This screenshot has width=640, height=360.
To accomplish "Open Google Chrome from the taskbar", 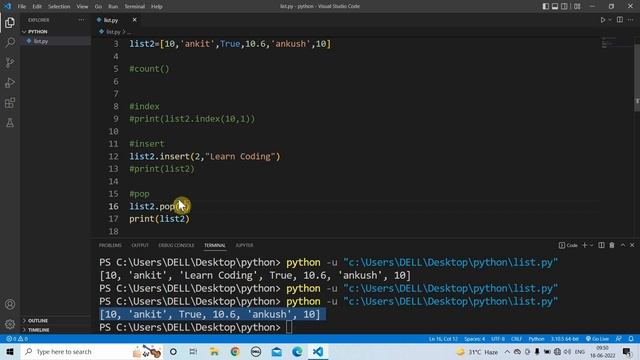I will pyautogui.click(x=235, y=351).
